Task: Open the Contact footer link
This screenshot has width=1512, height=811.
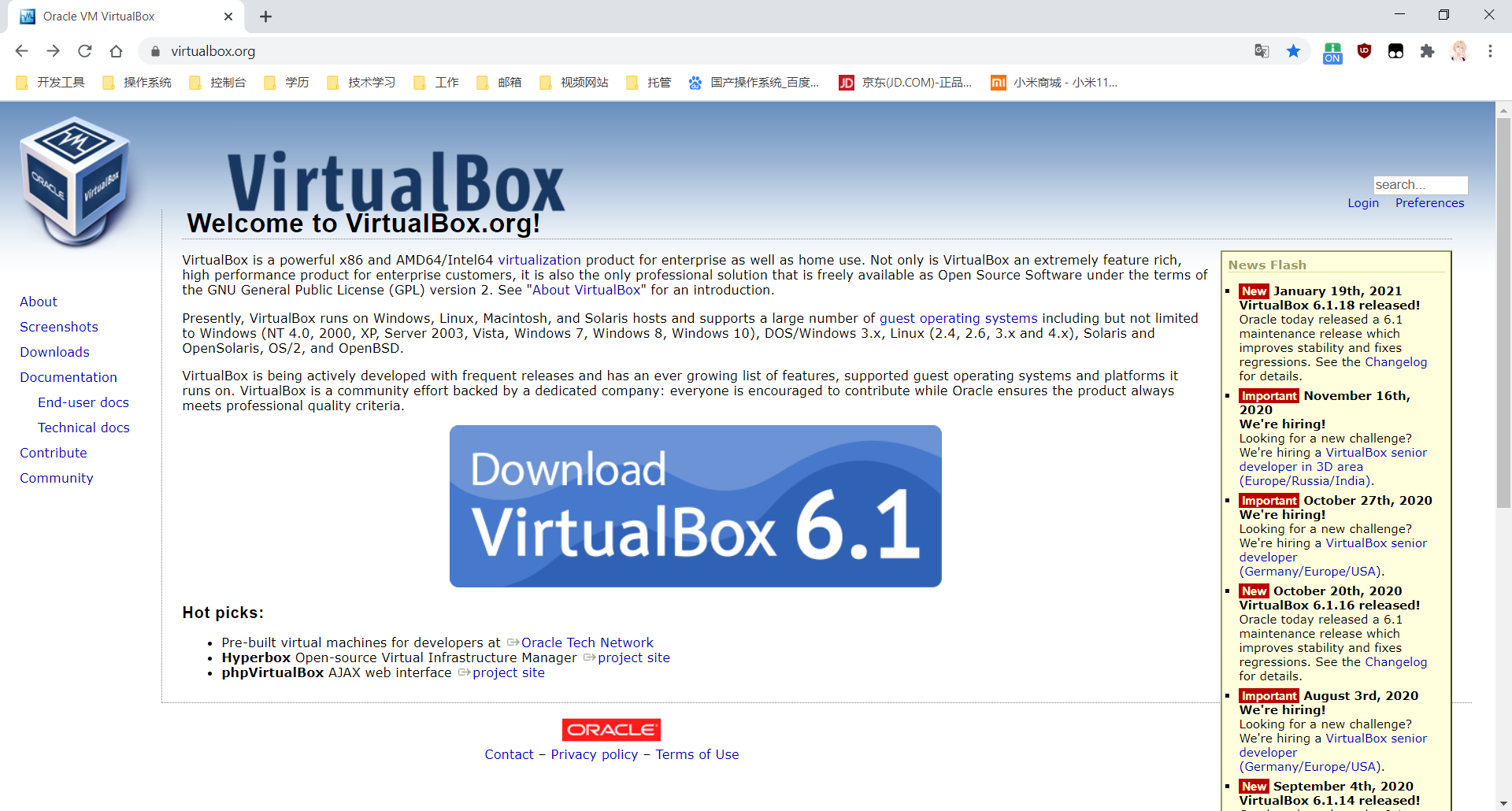Action: (509, 754)
